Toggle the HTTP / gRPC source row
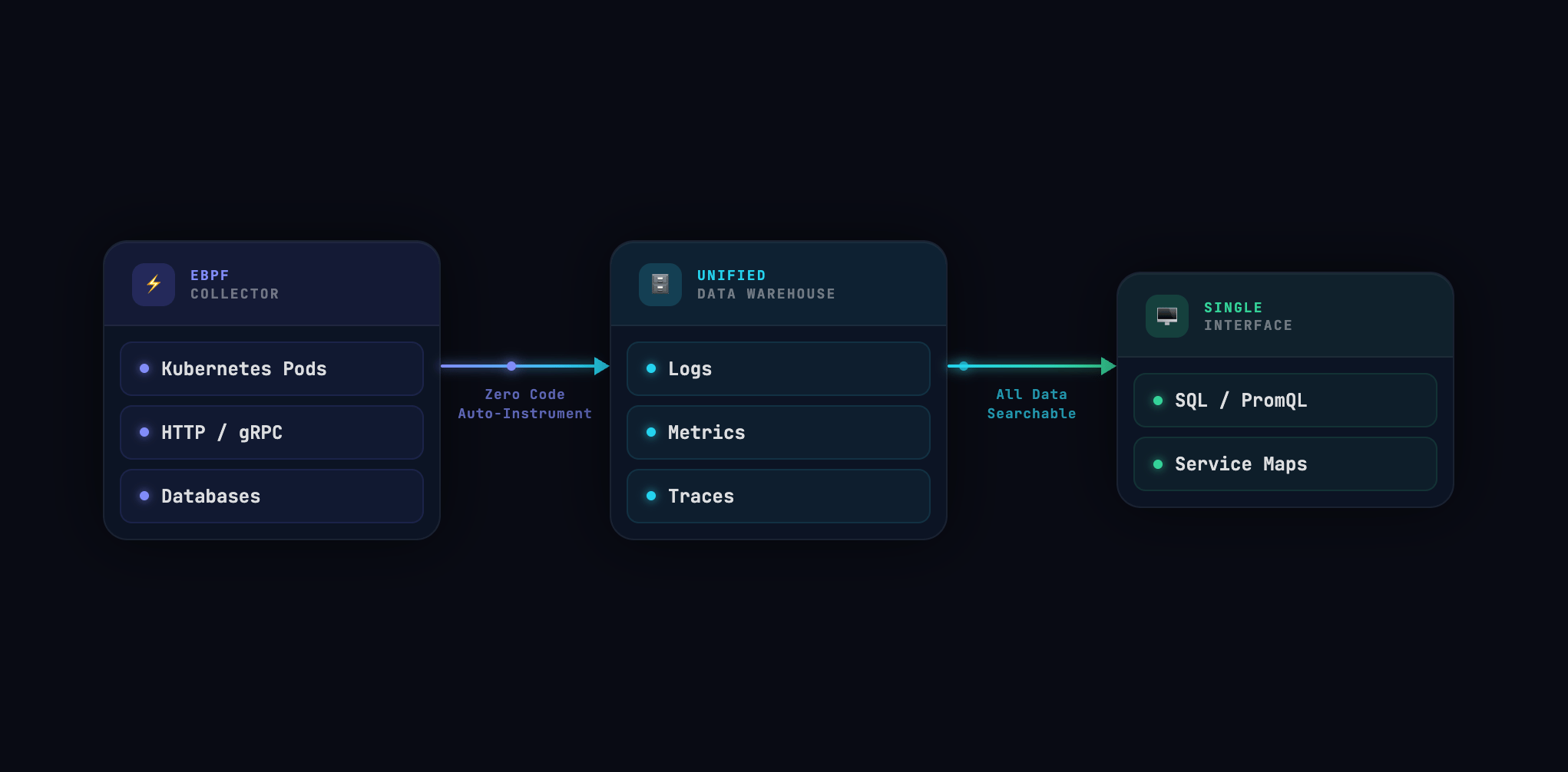The image size is (1568, 772). click(271, 432)
